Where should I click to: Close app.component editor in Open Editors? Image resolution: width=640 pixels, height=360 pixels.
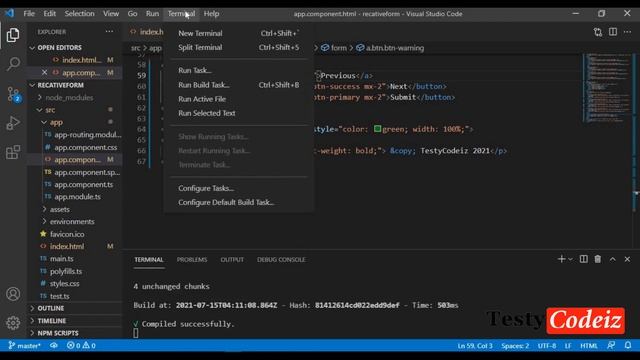tap(44, 72)
